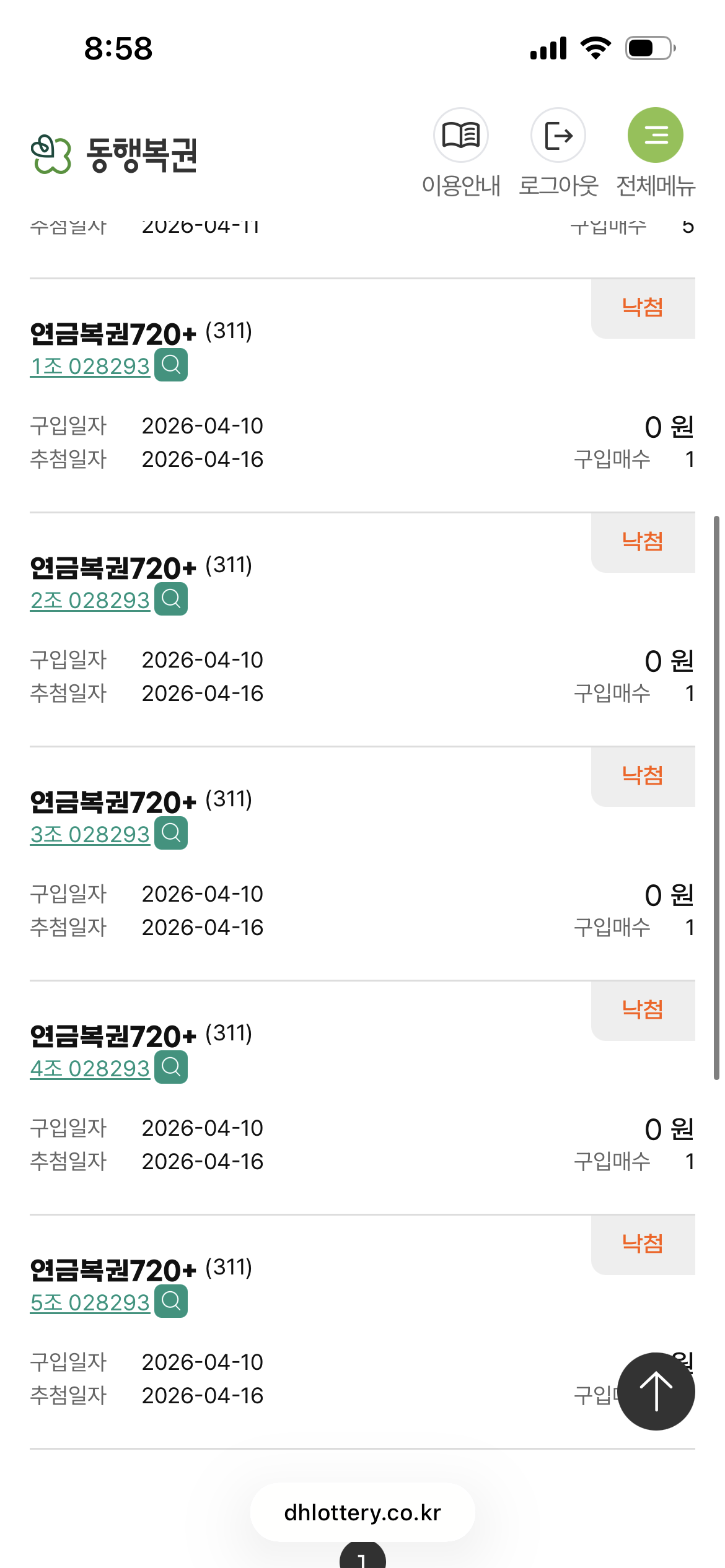Open ticket number link 5조 028293
725x1568 pixels.
click(x=90, y=1303)
